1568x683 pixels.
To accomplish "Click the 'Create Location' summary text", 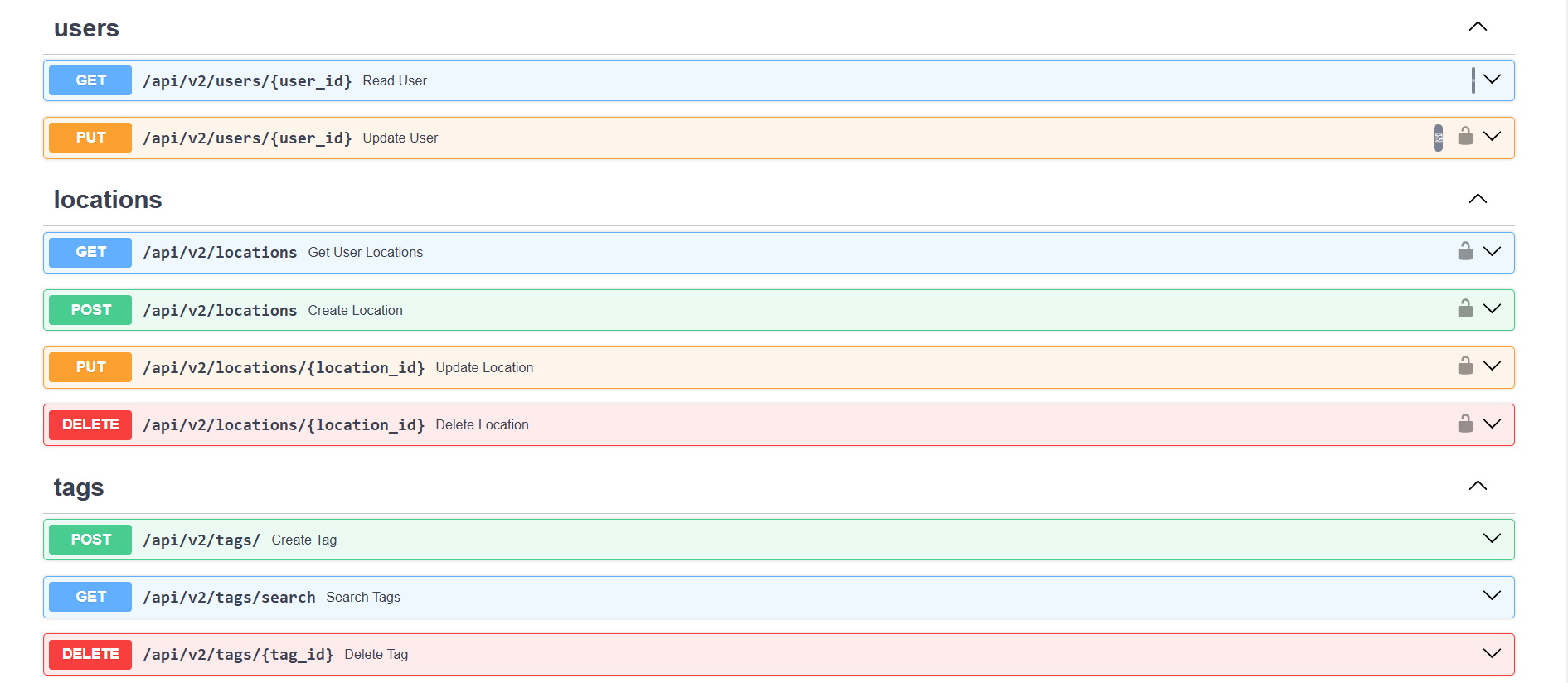I will click(356, 311).
